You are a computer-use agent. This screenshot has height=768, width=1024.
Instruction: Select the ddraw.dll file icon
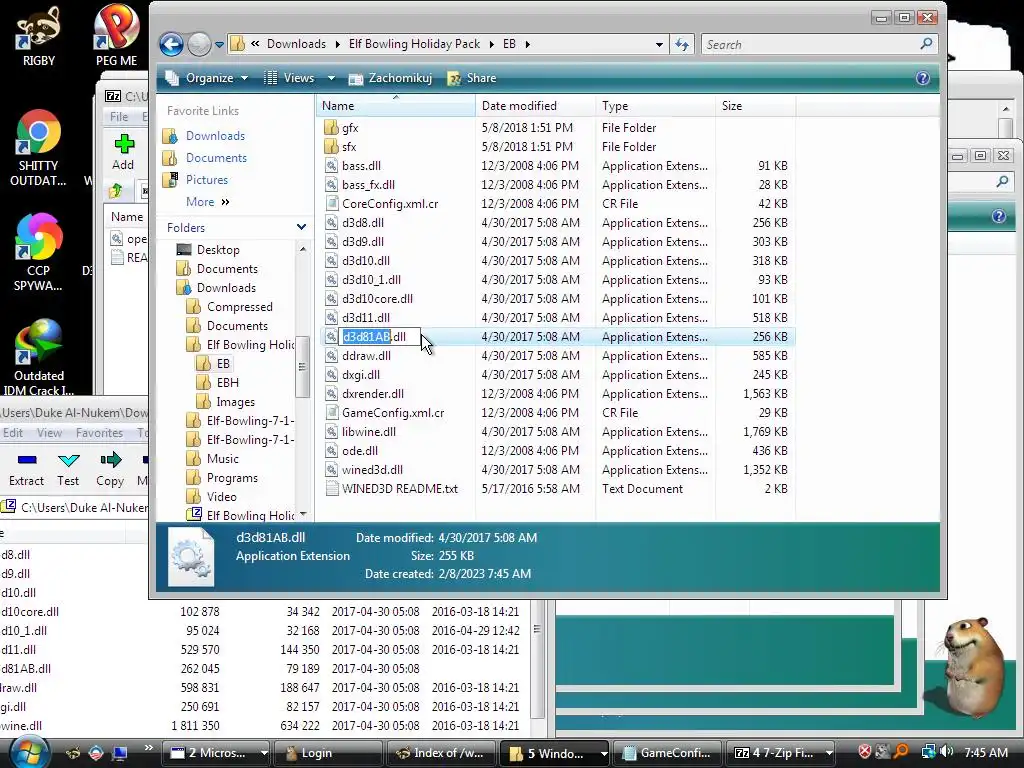331,356
